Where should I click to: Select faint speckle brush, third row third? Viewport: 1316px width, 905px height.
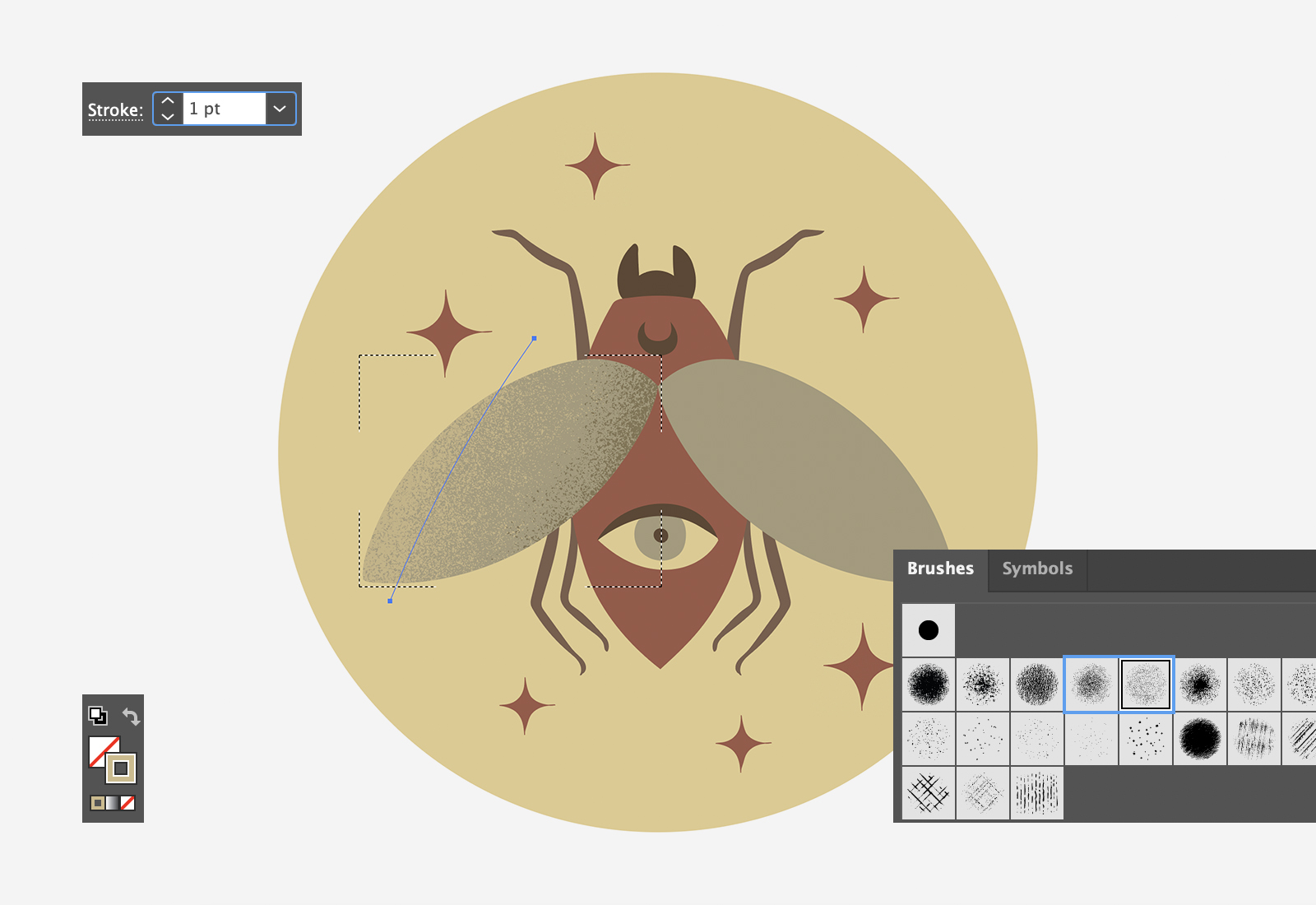pyautogui.click(x=1037, y=739)
